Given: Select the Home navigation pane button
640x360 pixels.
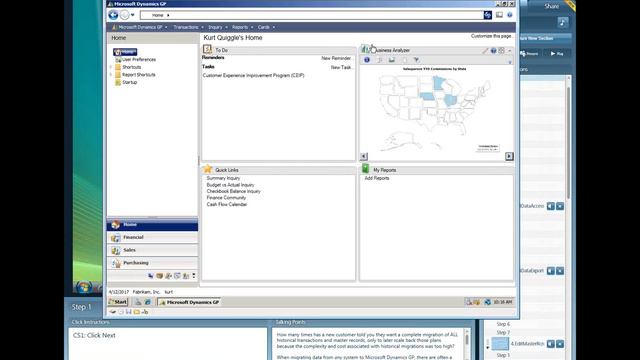Looking at the screenshot, I should click(152, 225).
